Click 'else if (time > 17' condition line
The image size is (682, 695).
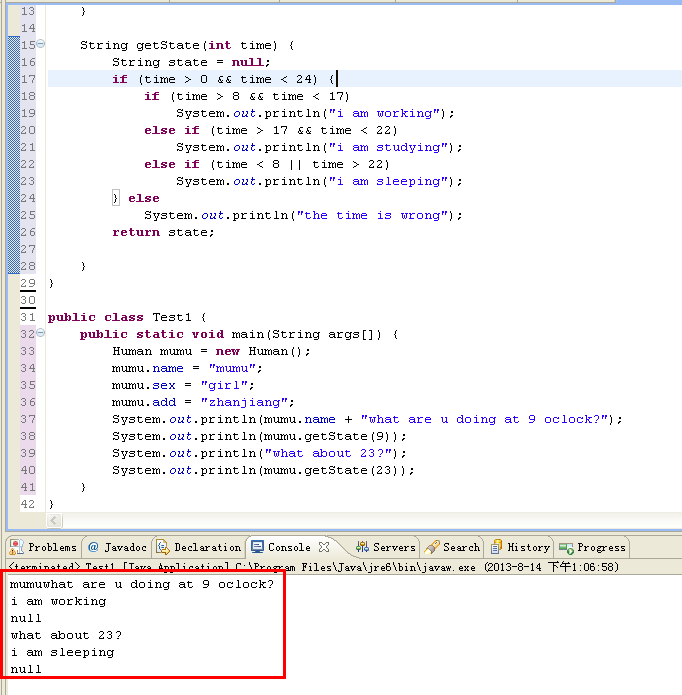271,130
